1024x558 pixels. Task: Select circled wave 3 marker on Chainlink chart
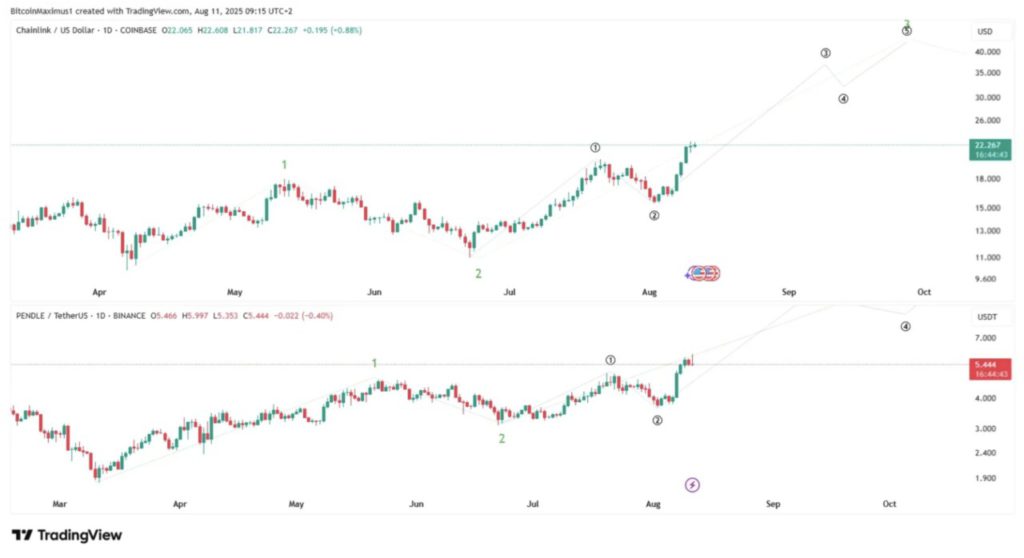coord(825,53)
